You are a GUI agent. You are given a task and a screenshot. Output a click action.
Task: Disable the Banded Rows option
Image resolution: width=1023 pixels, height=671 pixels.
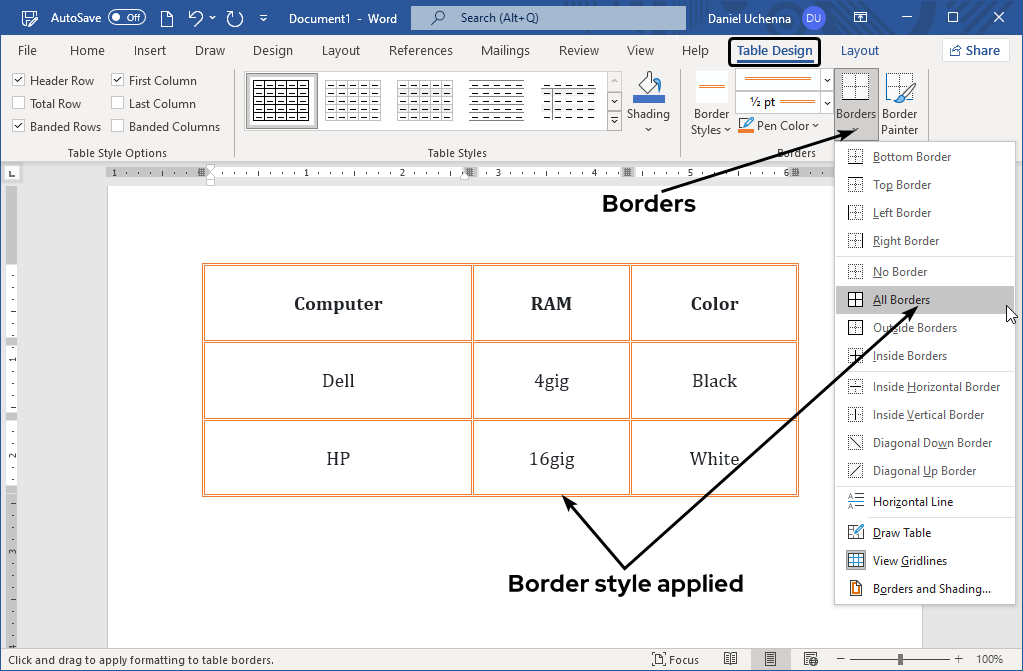pos(18,126)
